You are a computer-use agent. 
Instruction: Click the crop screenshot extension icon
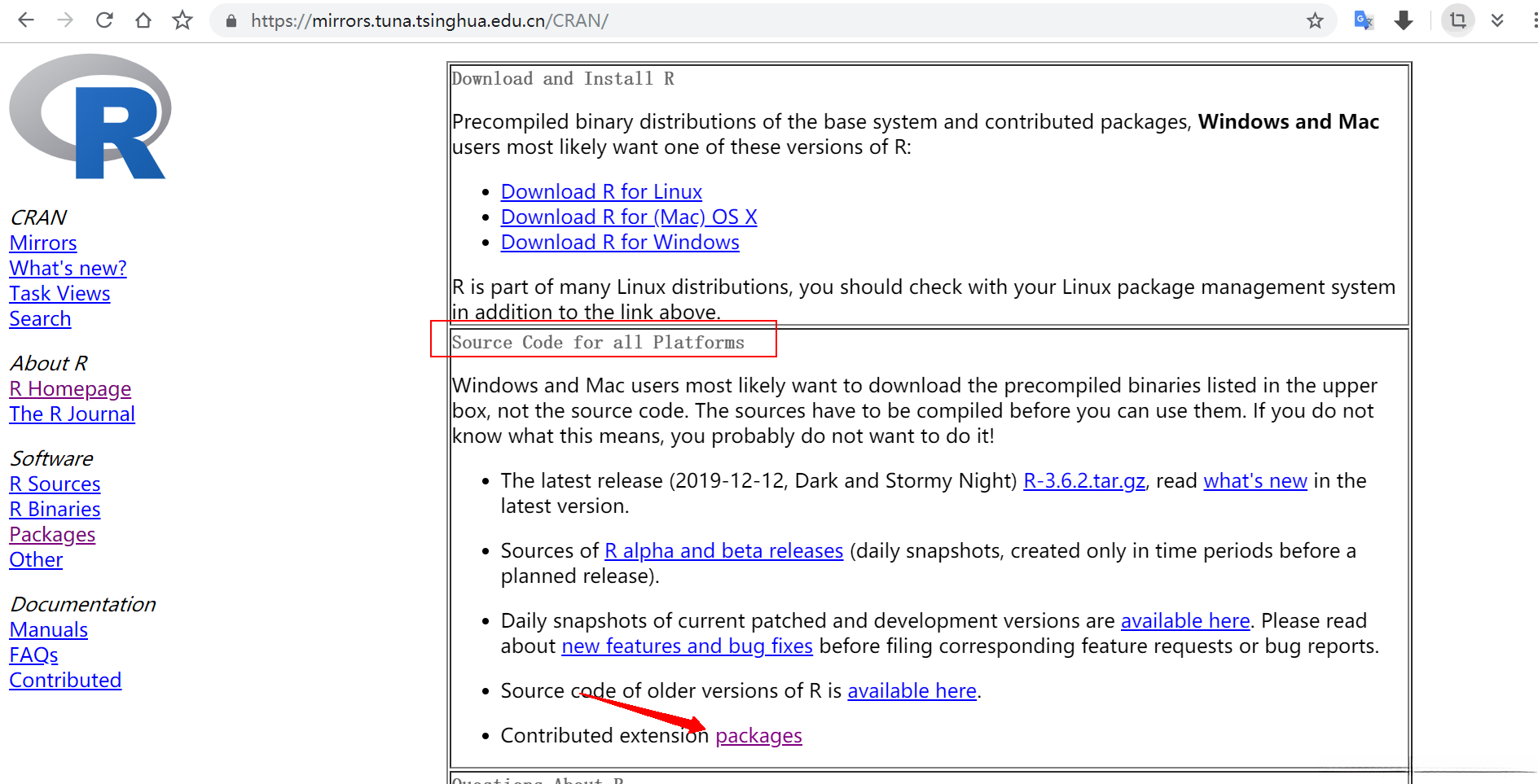click(x=1458, y=20)
